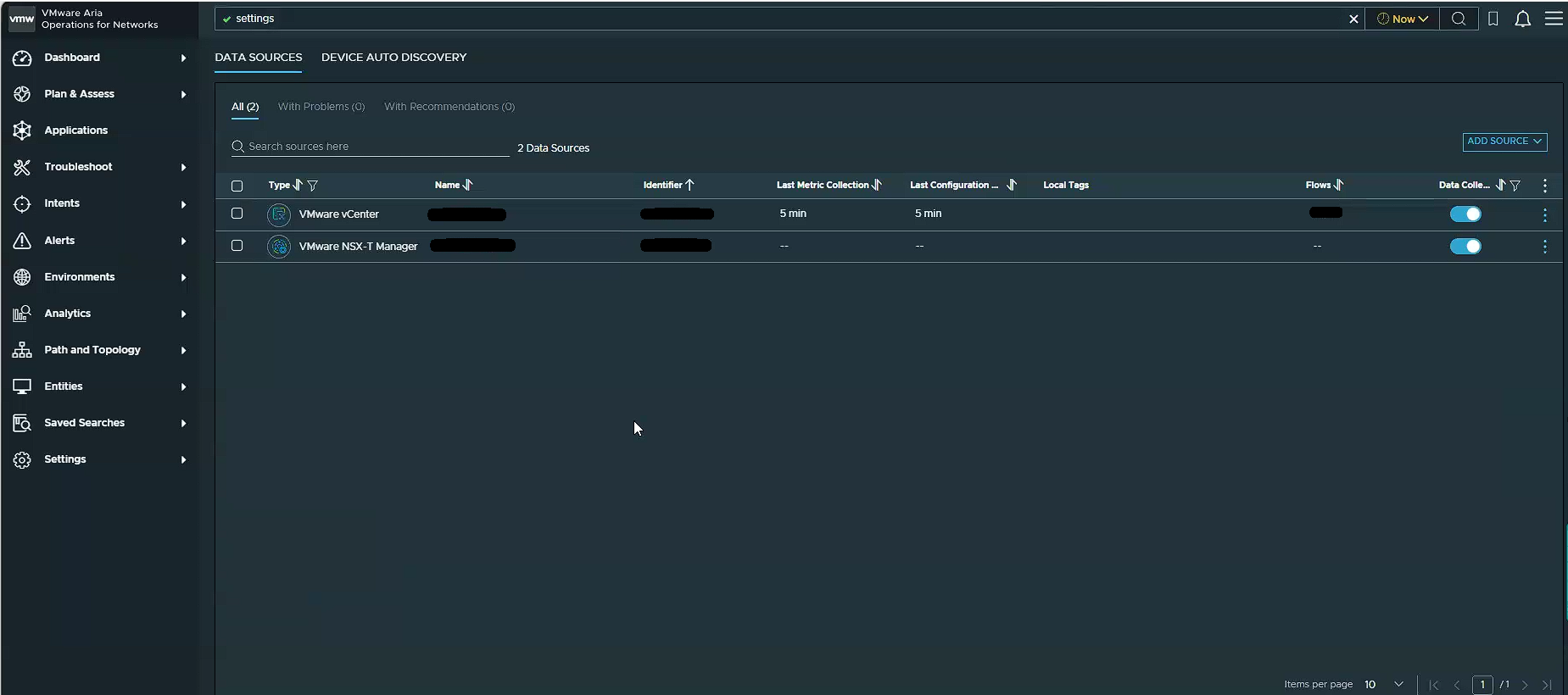The height and width of the screenshot is (695, 1568).
Task: Open notifications bell
Action: coord(1523,19)
